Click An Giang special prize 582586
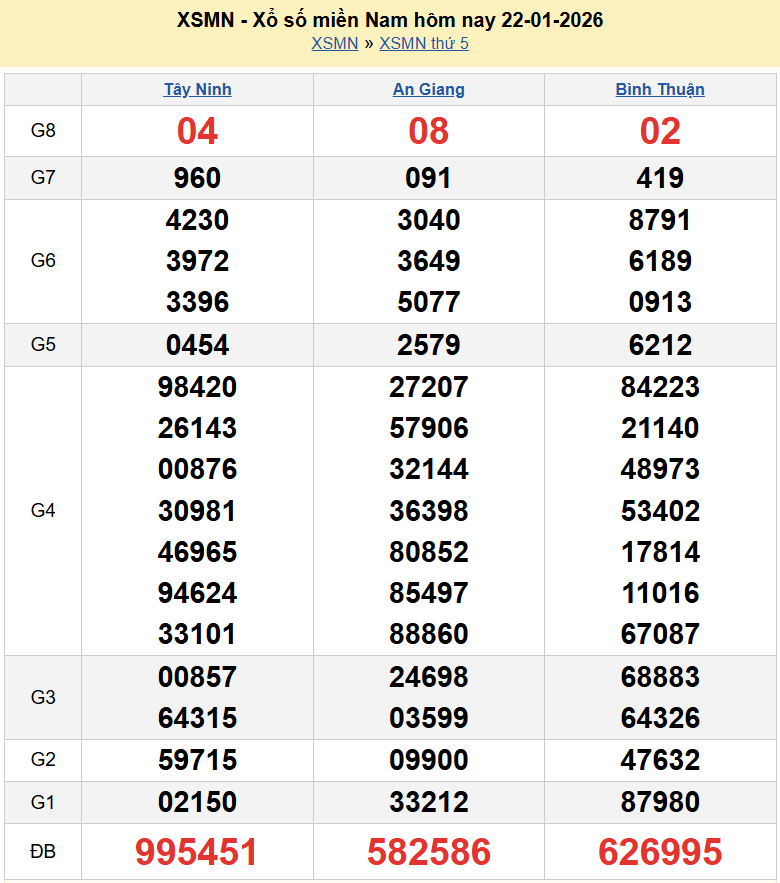Image resolution: width=780 pixels, height=883 pixels. 429,852
